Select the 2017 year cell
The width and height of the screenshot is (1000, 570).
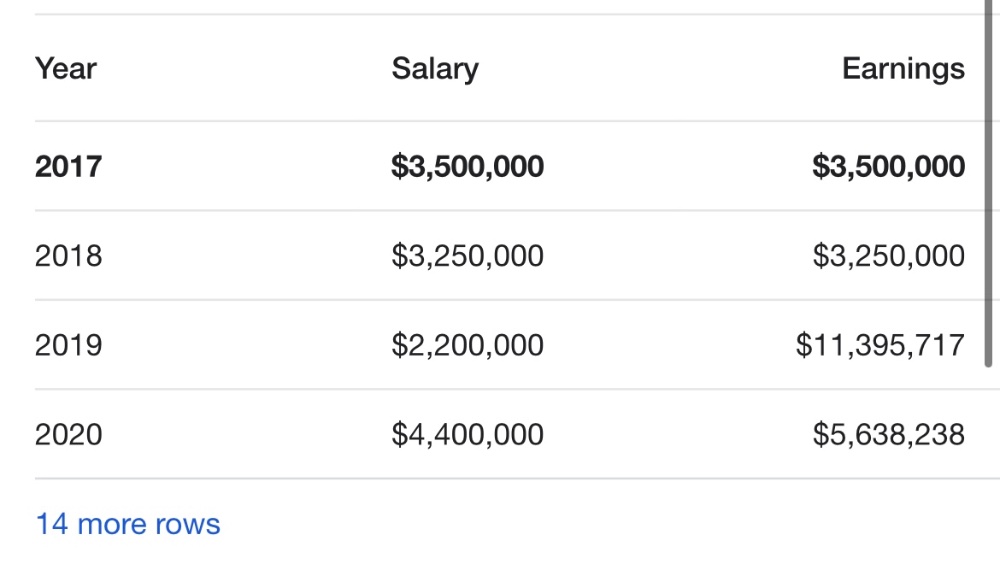coord(68,166)
